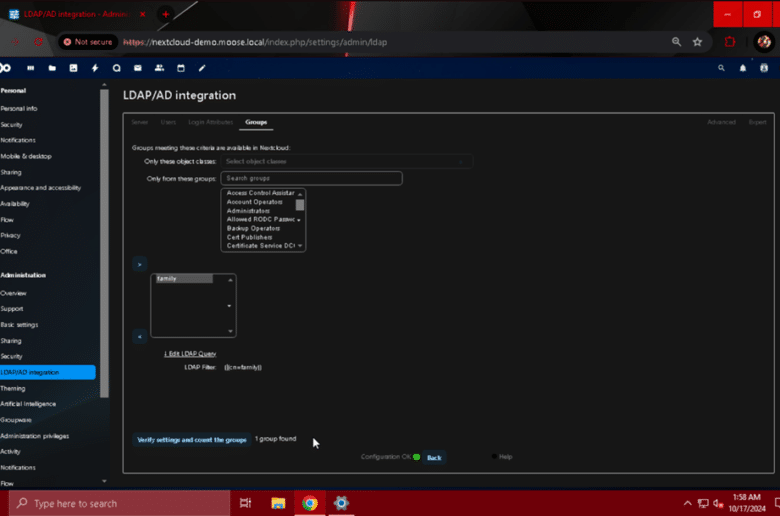The height and width of the screenshot is (516, 780).
Task: Open Basic settings in sidebar
Action: click(19, 325)
